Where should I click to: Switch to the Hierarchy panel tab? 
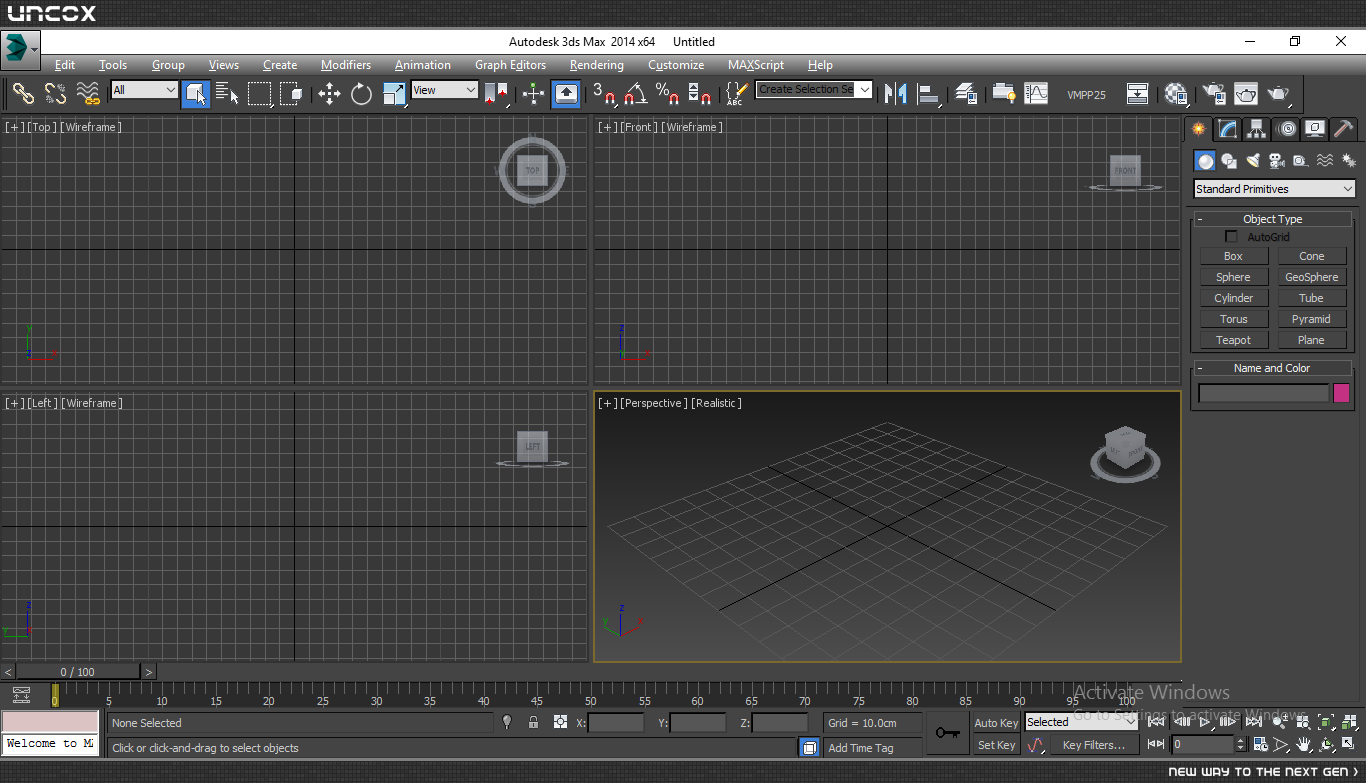click(x=1257, y=129)
